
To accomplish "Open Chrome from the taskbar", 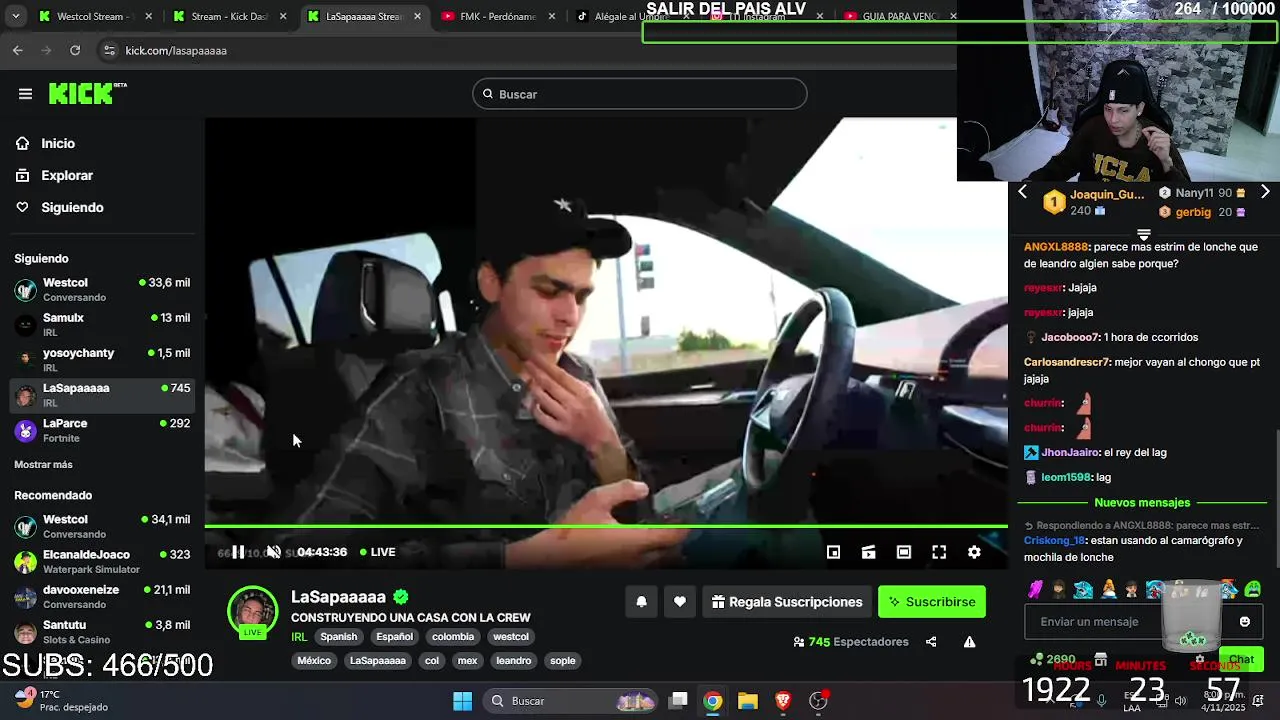I will click(x=712, y=701).
